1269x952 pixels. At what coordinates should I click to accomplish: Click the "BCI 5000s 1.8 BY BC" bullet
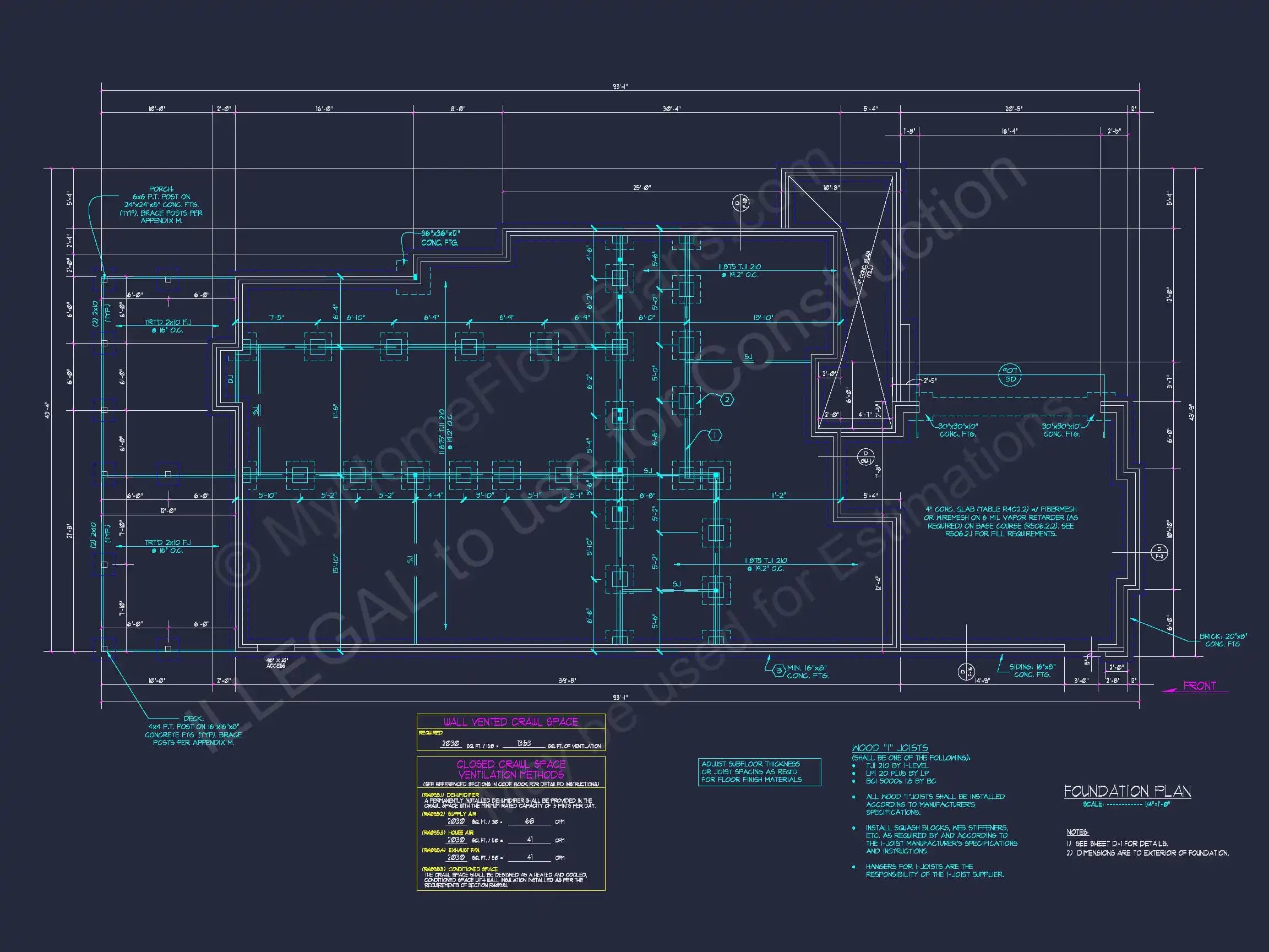click(x=901, y=781)
